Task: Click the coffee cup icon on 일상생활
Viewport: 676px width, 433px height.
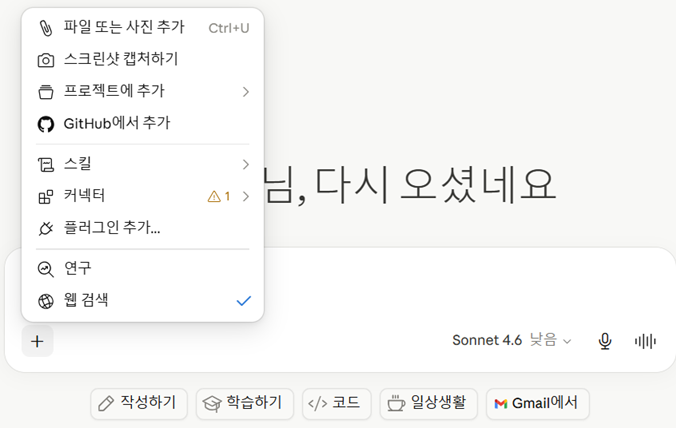Action: pyautogui.click(x=396, y=404)
